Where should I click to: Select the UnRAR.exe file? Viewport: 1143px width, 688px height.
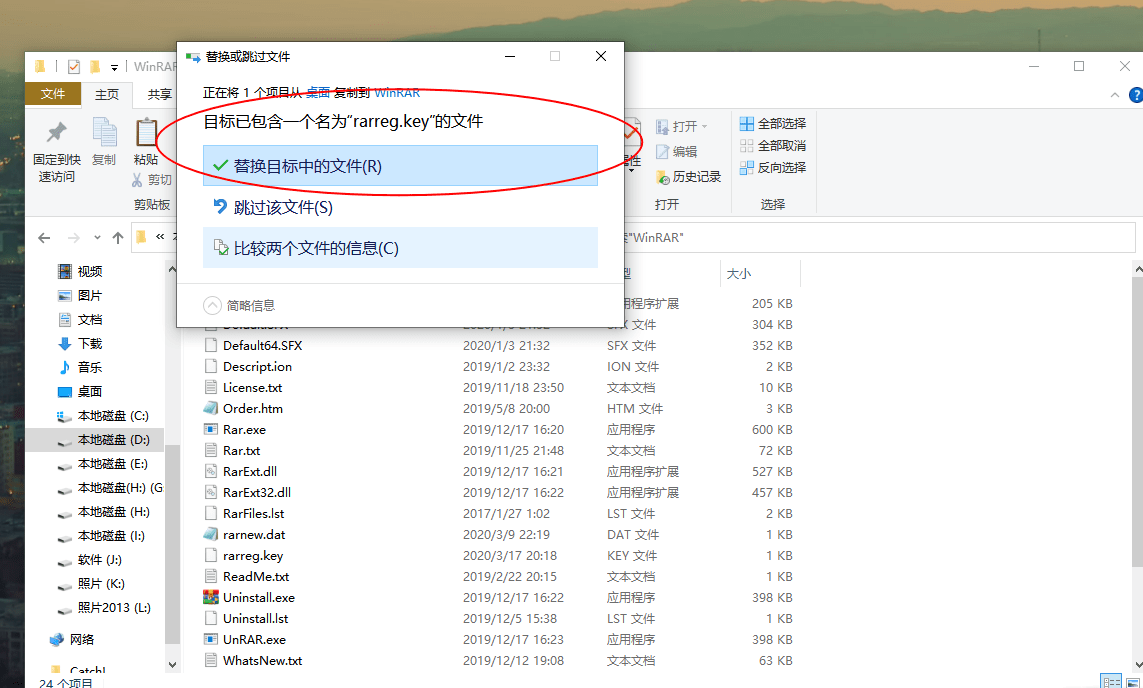[254, 640]
